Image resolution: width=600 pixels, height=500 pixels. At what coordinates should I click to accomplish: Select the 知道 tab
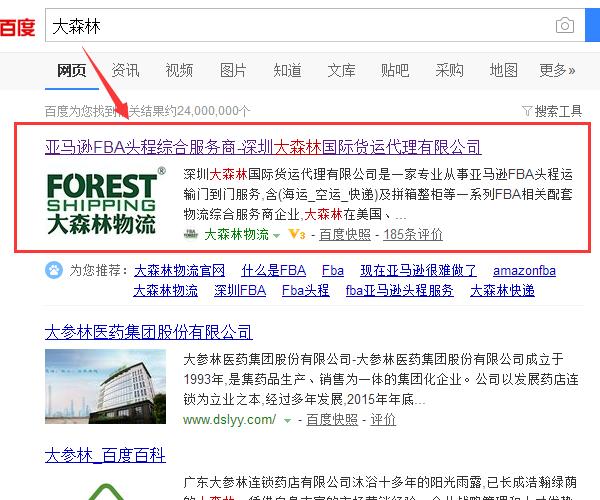tap(287, 70)
